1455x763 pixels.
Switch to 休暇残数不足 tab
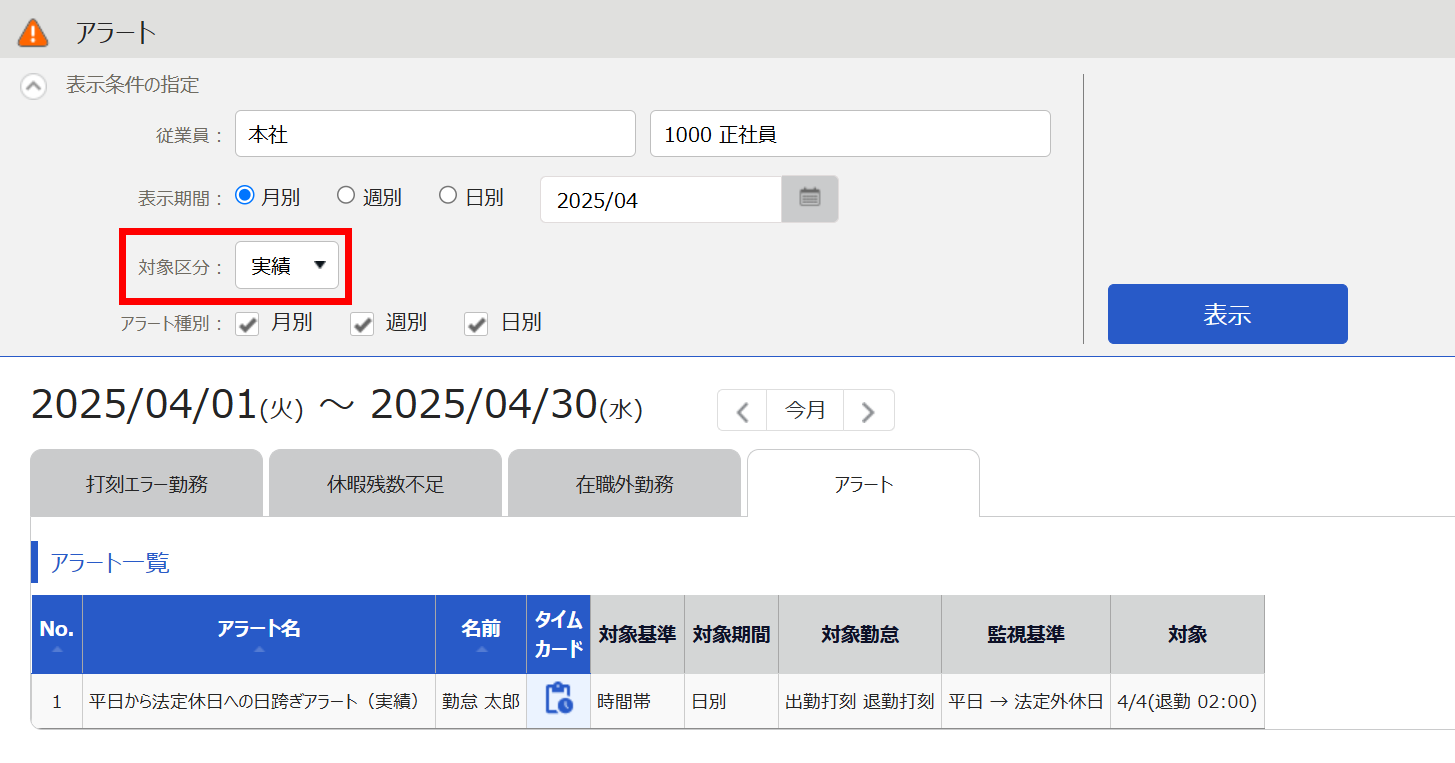[x=385, y=484]
